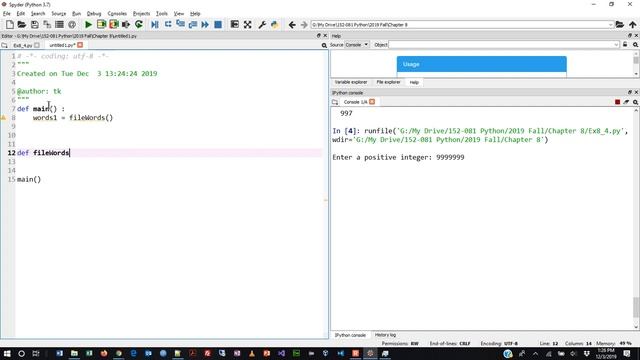Switch to the untitled1.py editor tab
The width and height of the screenshot is (640, 360).
tap(62, 45)
